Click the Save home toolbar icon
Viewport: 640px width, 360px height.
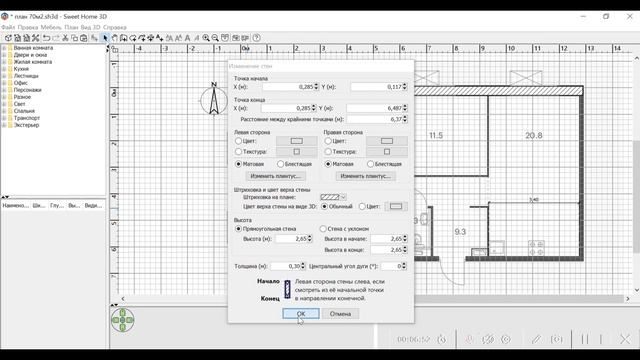26,38
